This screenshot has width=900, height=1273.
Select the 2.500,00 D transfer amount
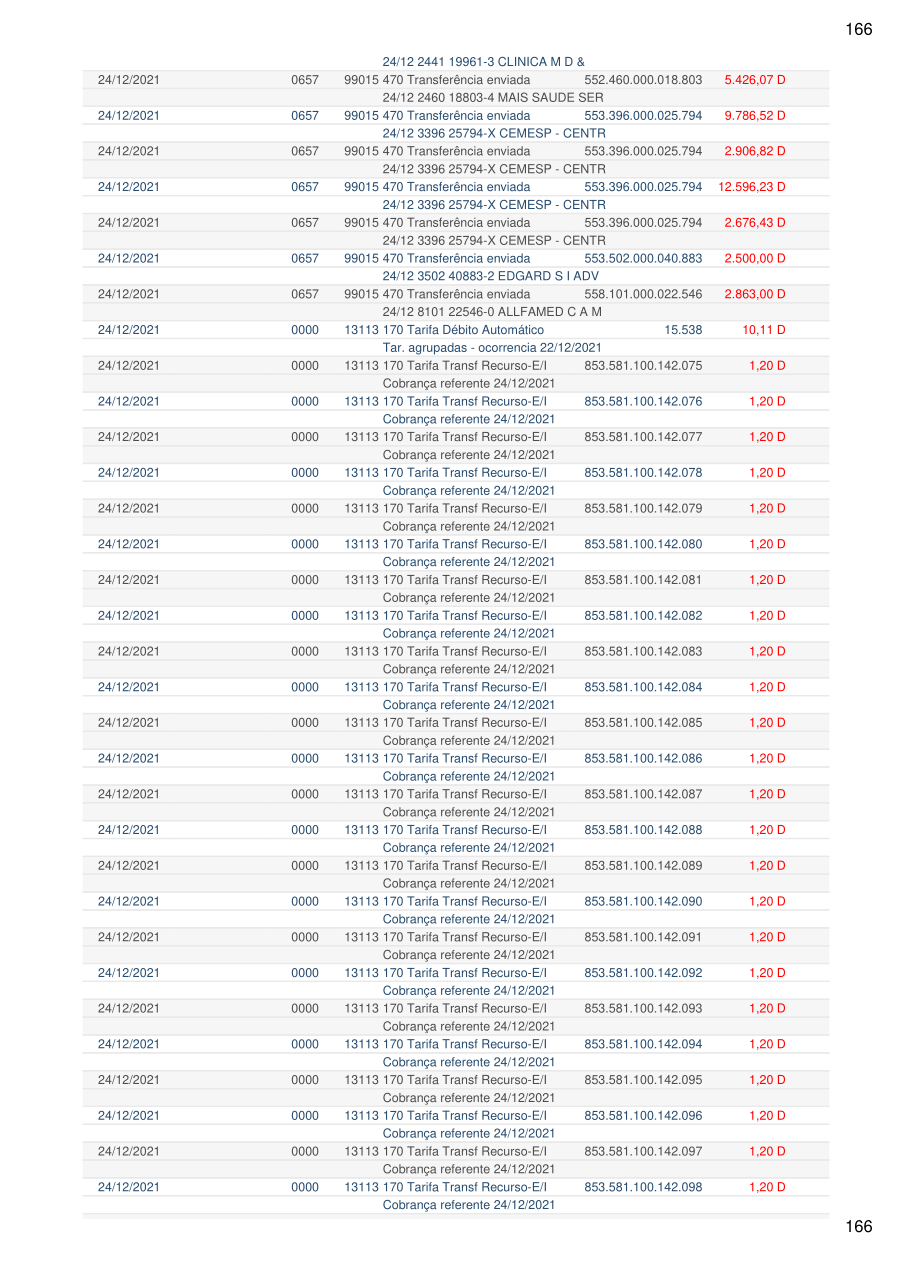tap(754, 259)
